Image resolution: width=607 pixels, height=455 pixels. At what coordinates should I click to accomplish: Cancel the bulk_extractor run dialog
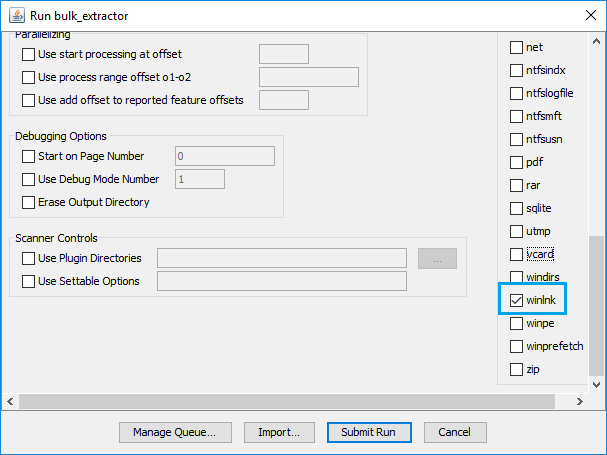(x=455, y=432)
